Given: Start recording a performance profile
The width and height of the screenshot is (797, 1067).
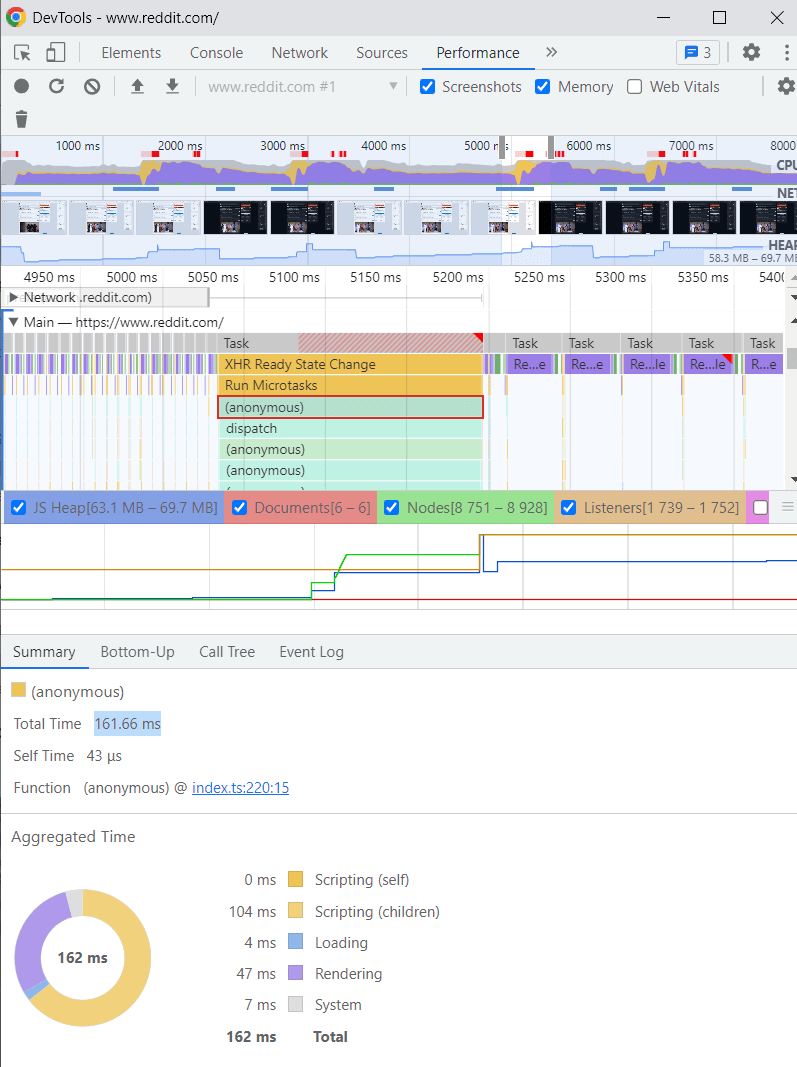Looking at the screenshot, I should pyautogui.click(x=22, y=86).
